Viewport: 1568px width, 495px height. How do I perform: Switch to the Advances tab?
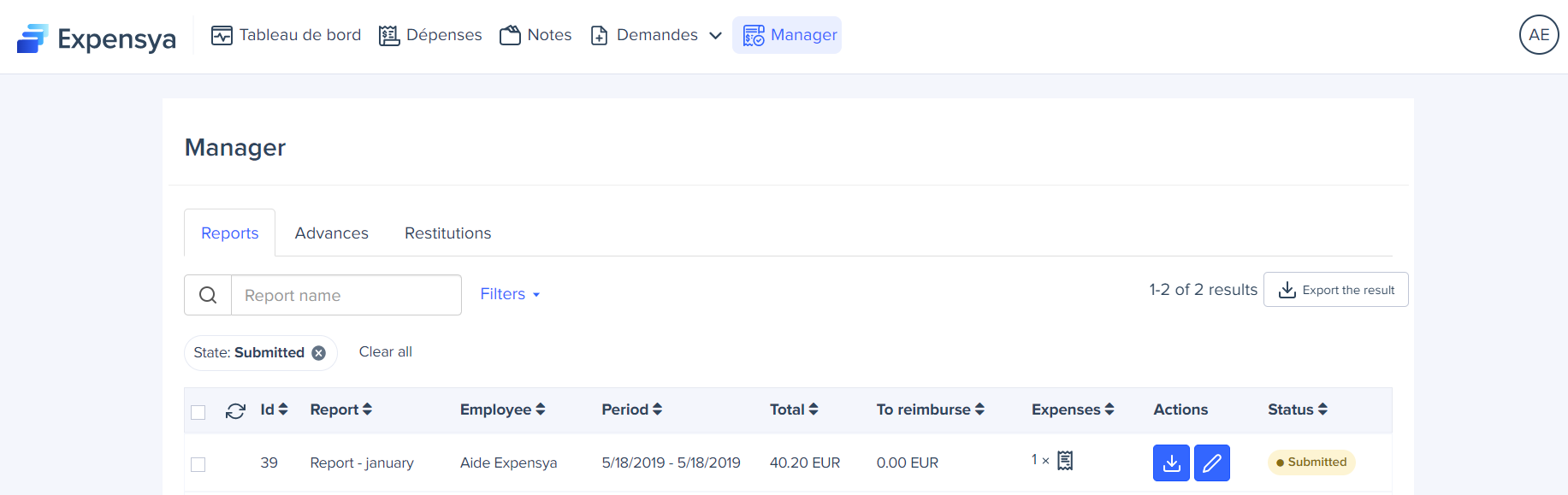point(331,233)
